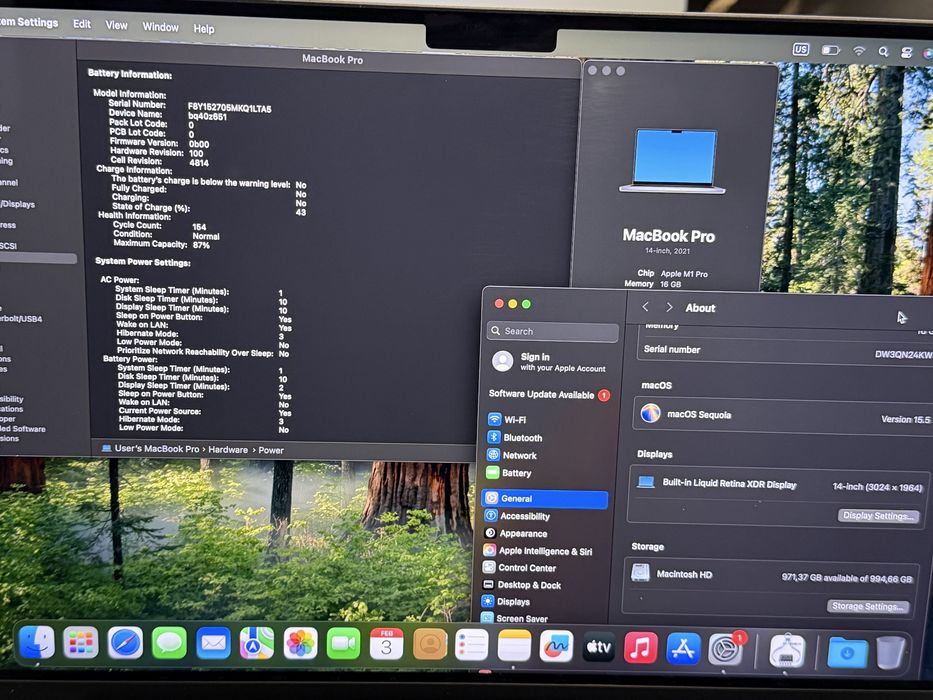The image size is (933, 700).
Task: Open Trash in the Dock
Action: pyautogui.click(x=891, y=654)
